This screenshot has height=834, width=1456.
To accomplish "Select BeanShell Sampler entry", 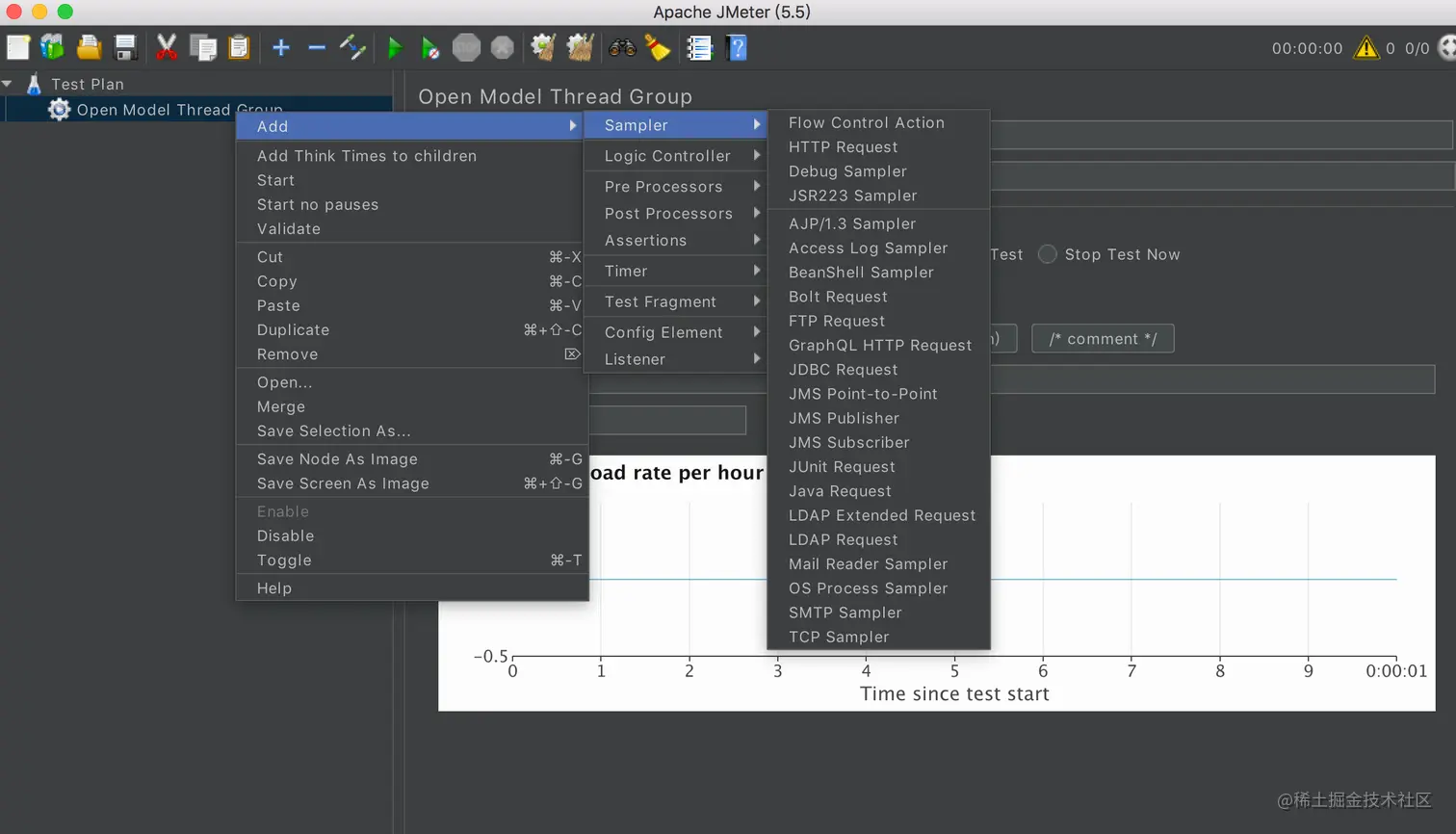I will click(x=878, y=273).
